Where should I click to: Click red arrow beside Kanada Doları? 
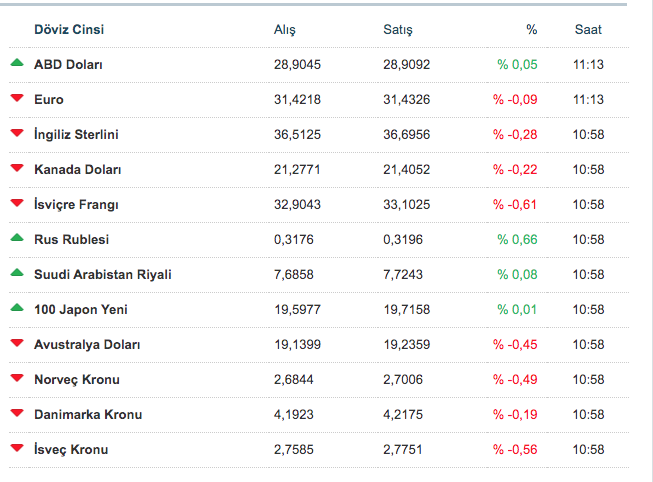[16, 168]
